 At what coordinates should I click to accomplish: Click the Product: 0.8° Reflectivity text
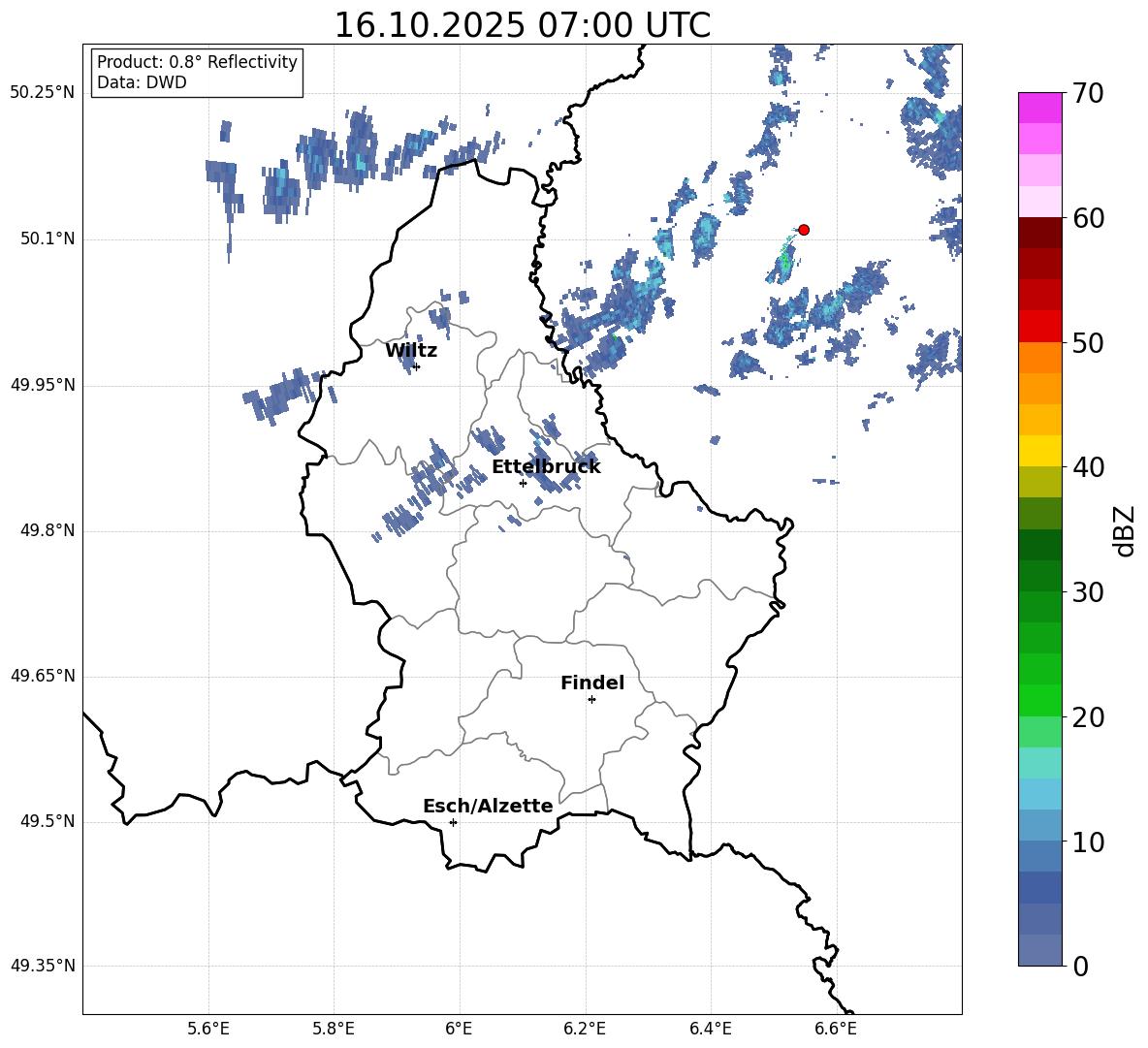coord(197,61)
